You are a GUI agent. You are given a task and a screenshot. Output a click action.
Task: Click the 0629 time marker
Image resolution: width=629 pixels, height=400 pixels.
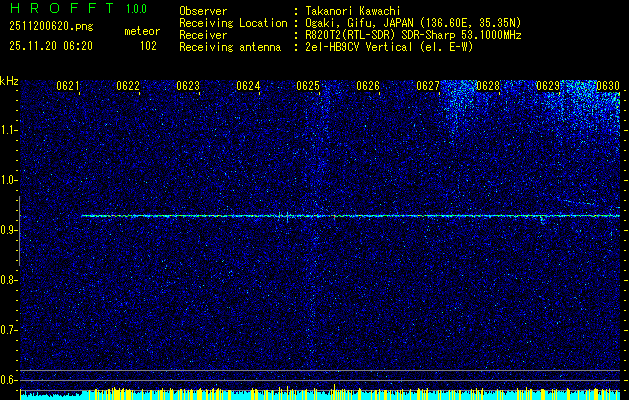coord(548,85)
